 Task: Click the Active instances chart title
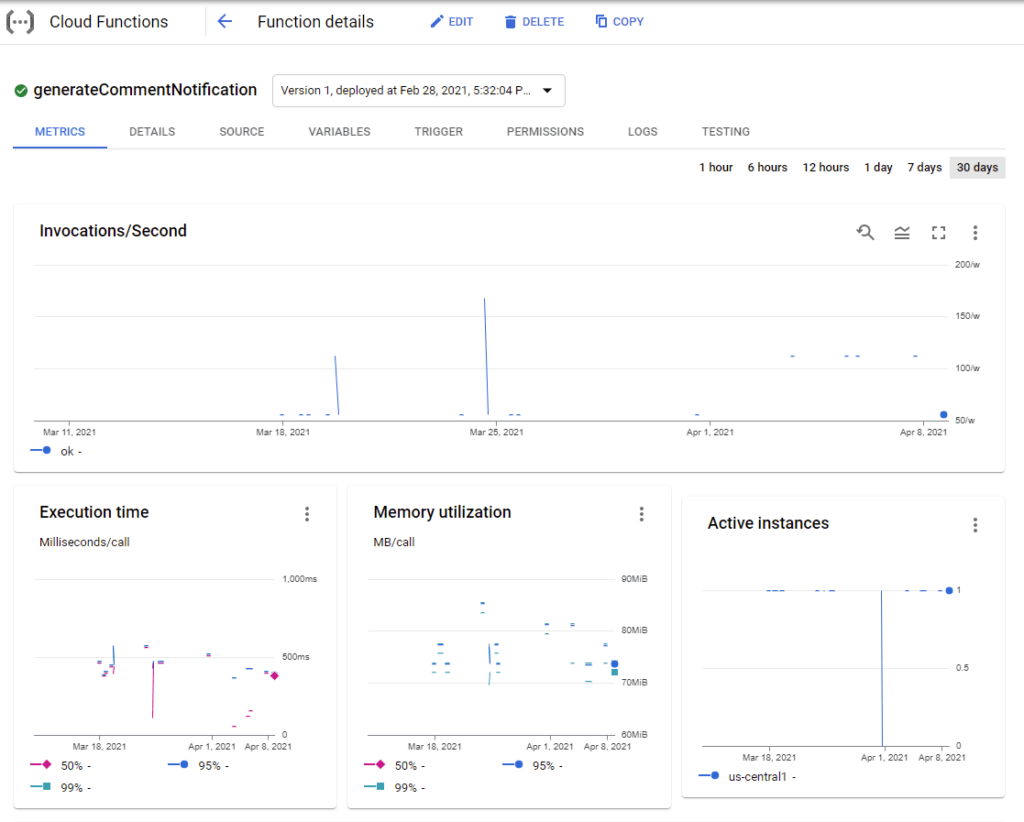coord(768,524)
